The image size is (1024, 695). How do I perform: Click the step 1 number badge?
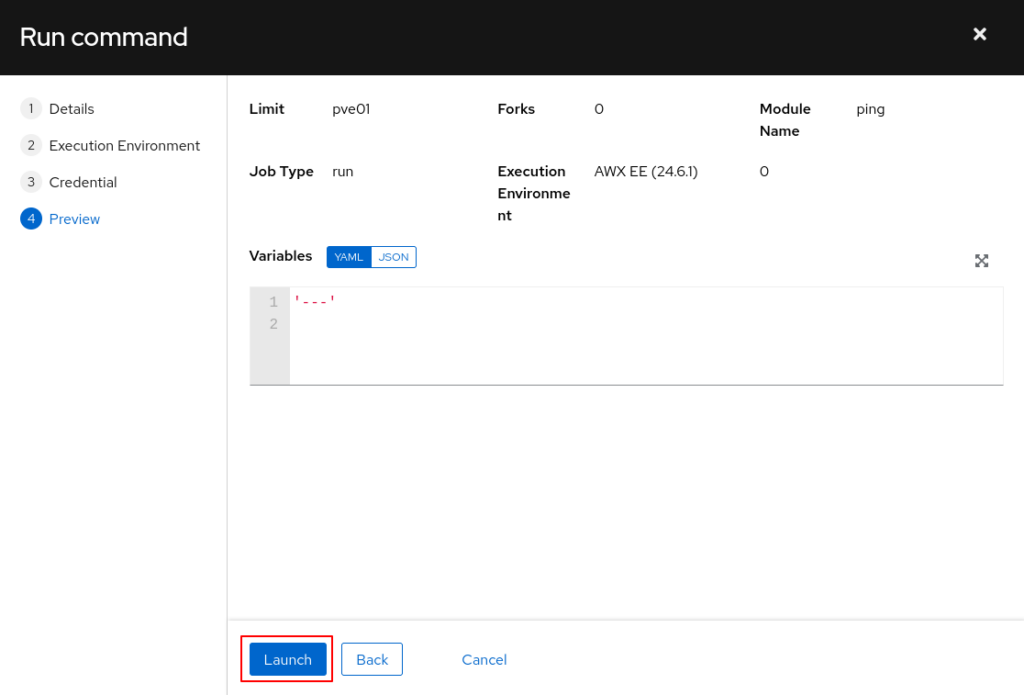[x=31, y=109]
